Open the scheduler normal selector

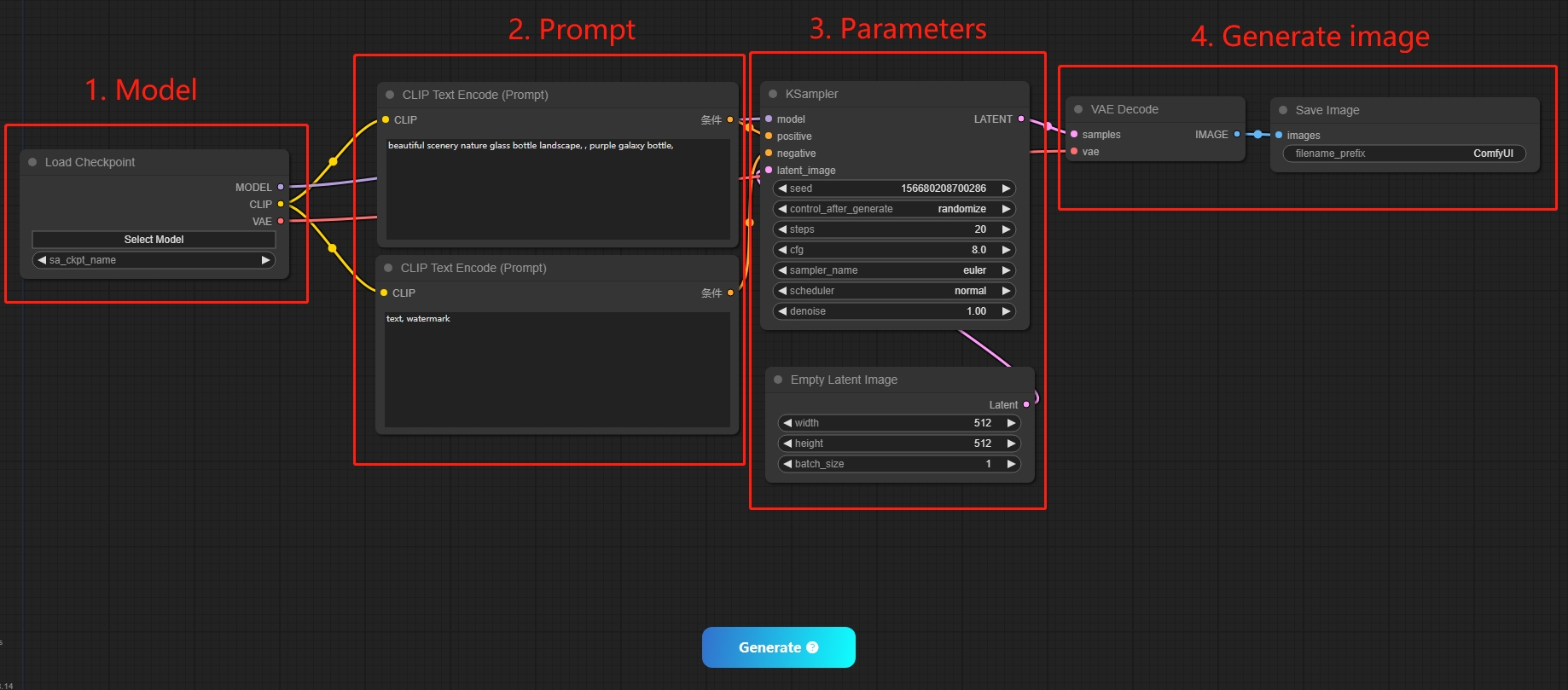[893, 291]
